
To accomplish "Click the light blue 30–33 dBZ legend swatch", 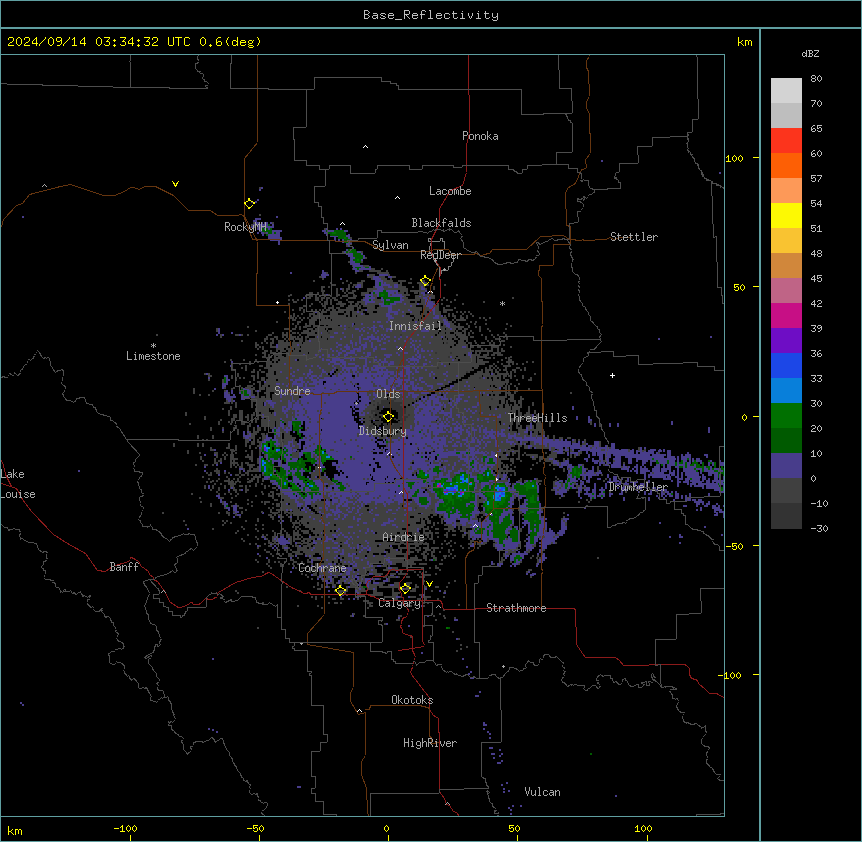I will (x=786, y=391).
